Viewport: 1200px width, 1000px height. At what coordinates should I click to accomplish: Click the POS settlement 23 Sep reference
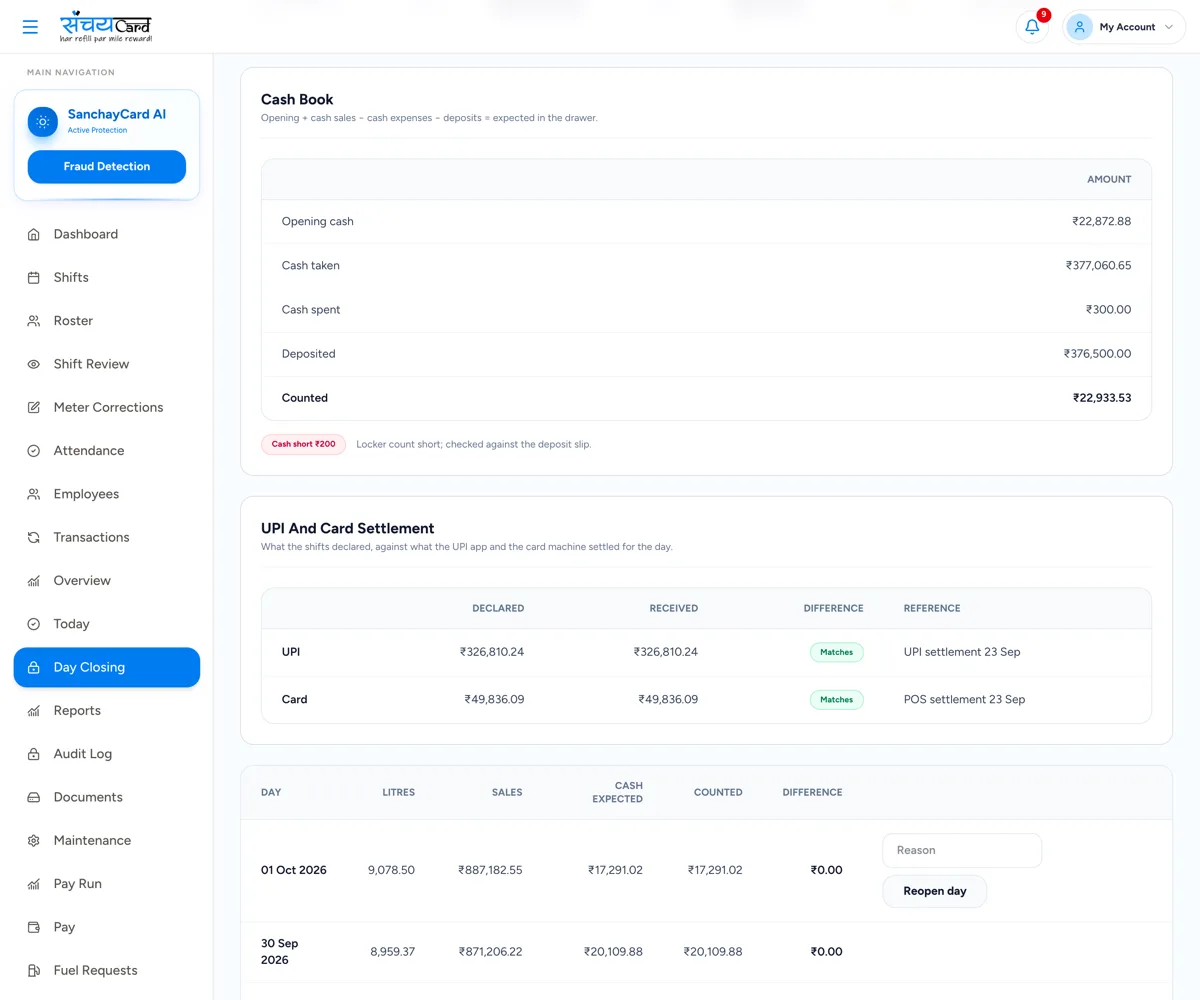click(965, 700)
